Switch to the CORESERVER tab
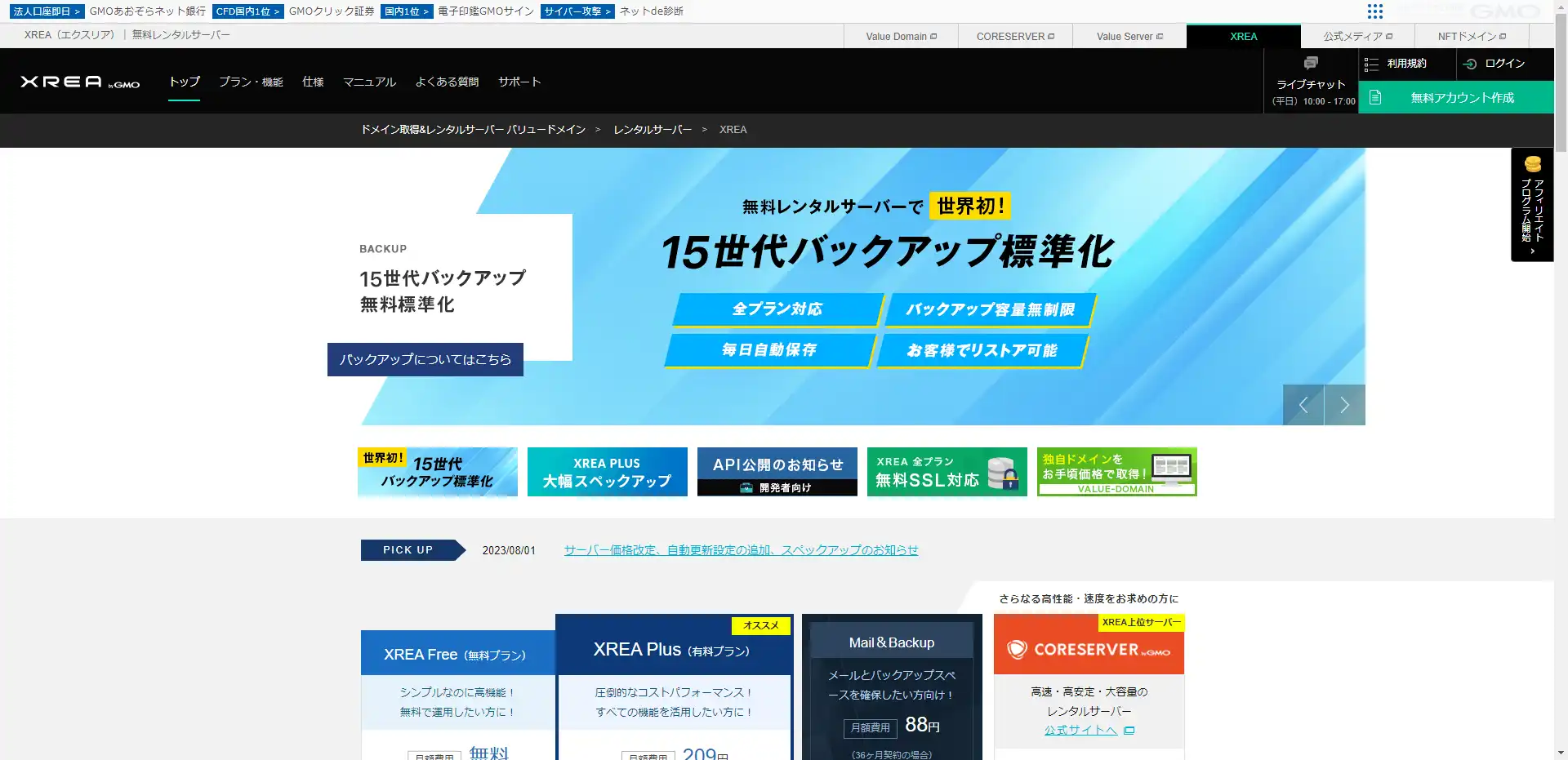Viewport: 1568px width, 760px height. pos(1015,36)
